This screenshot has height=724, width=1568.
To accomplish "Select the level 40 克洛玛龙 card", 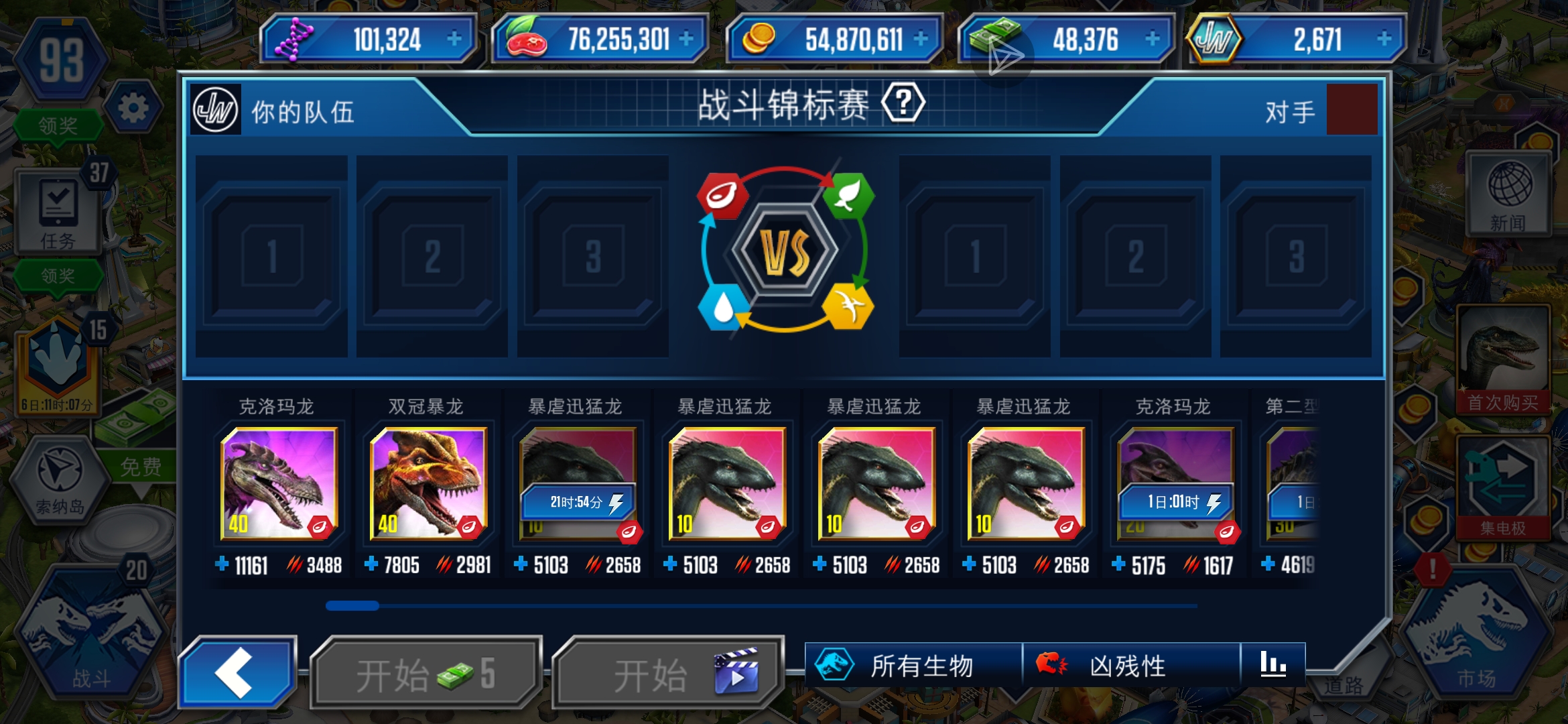I will (279, 483).
